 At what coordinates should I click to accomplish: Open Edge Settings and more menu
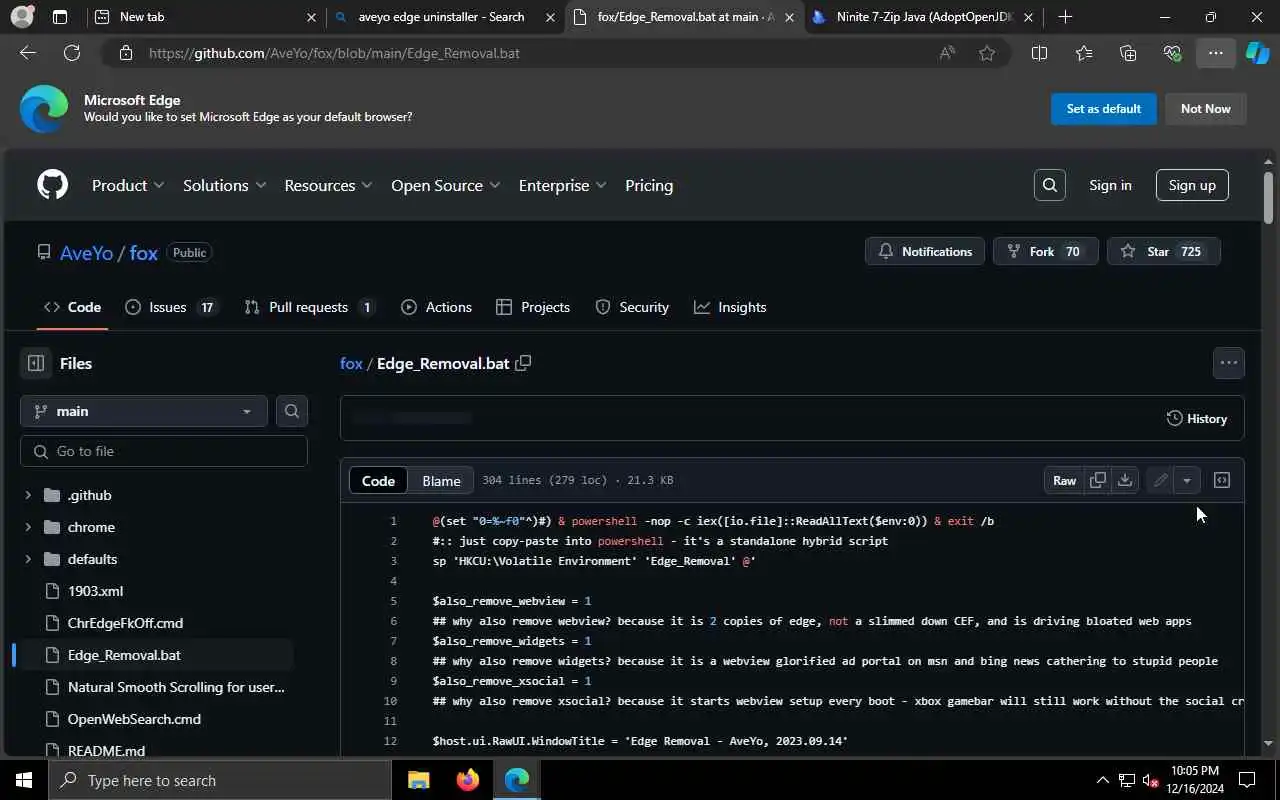(x=1215, y=53)
